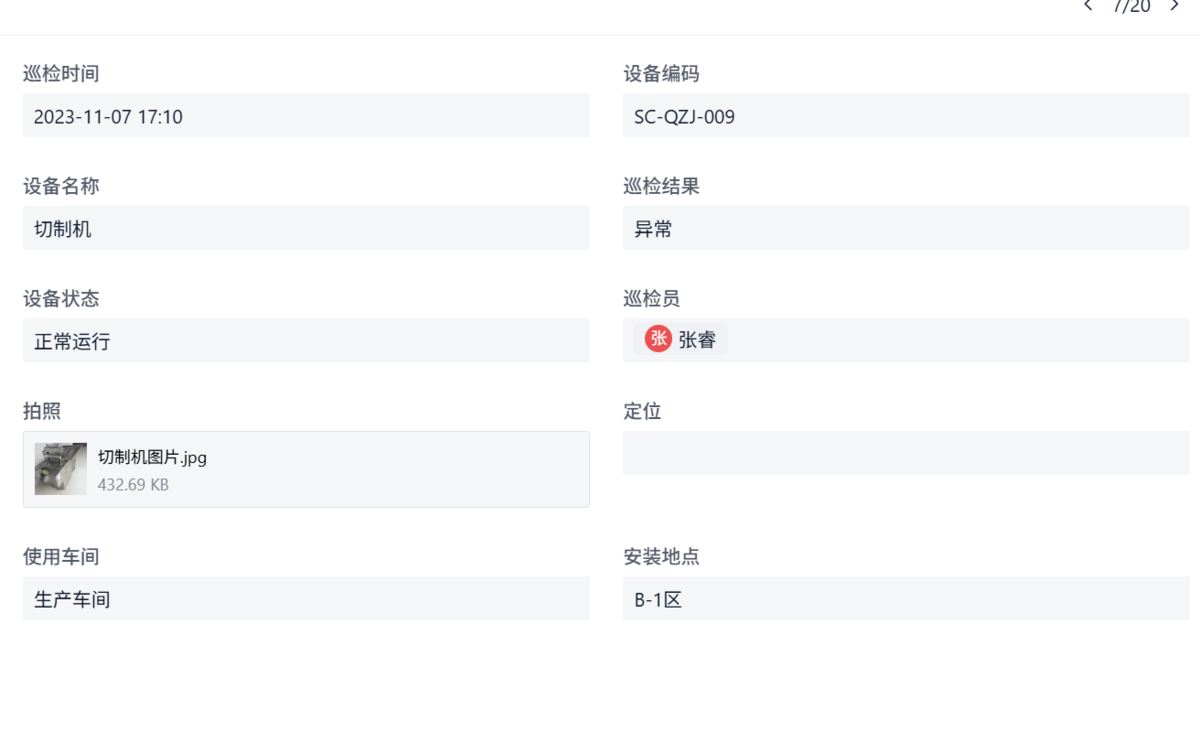Click the 切制机图片.jpg file name
The height and width of the screenshot is (742, 1200).
152,458
